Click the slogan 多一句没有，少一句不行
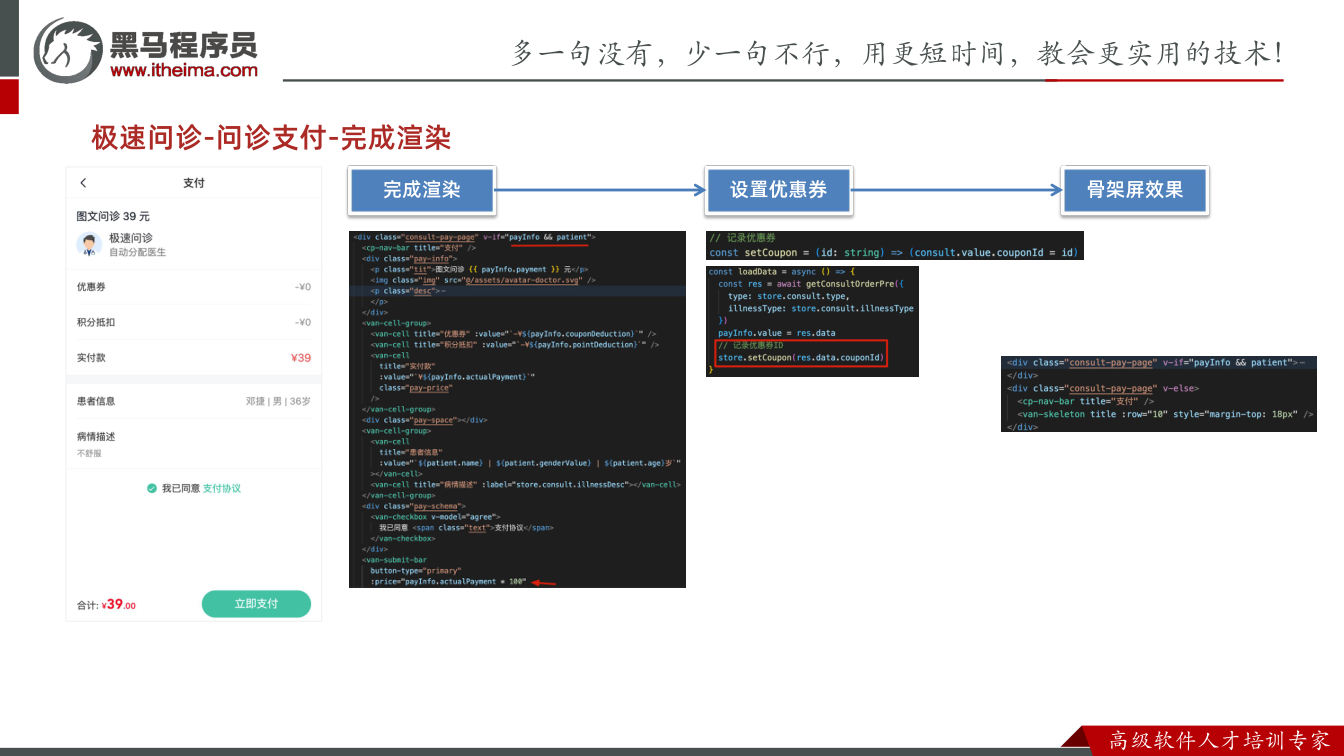Screen dimensions: 1344x756 (x=673, y=53)
